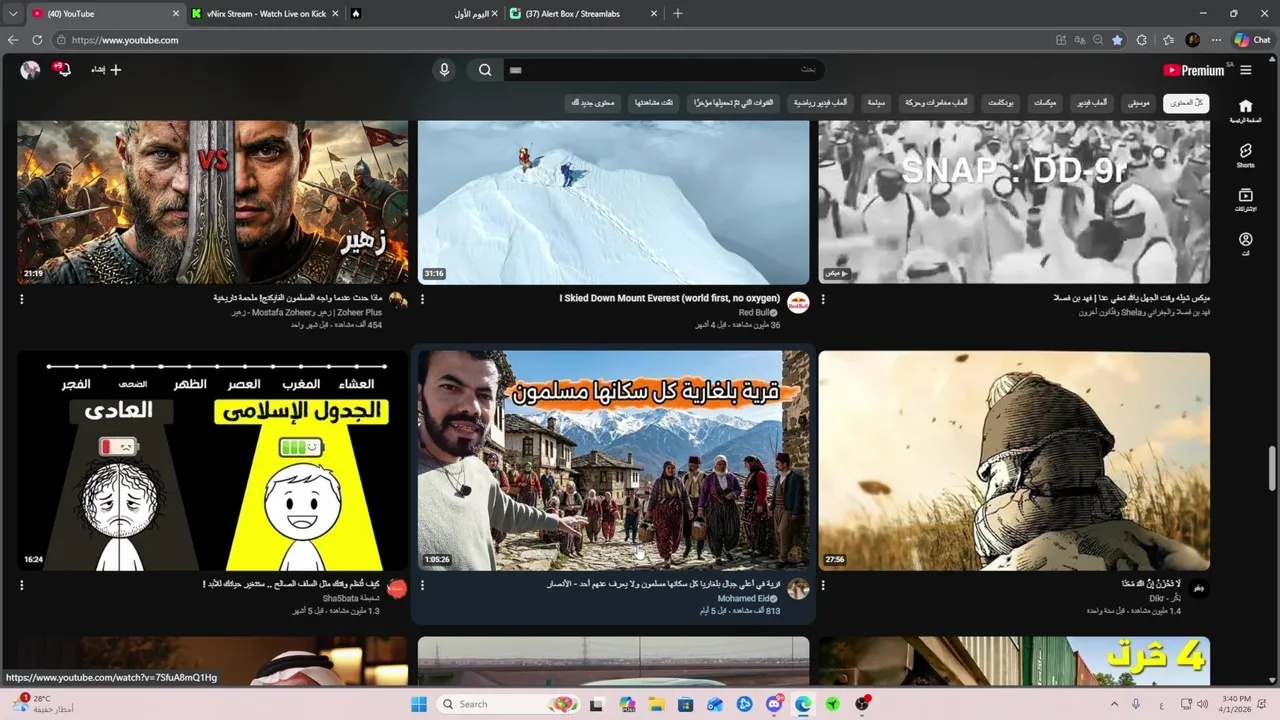Viewport: 1280px width, 720px height.
Task: Open Shorts from the sidebar
Action: [1245, 155]
